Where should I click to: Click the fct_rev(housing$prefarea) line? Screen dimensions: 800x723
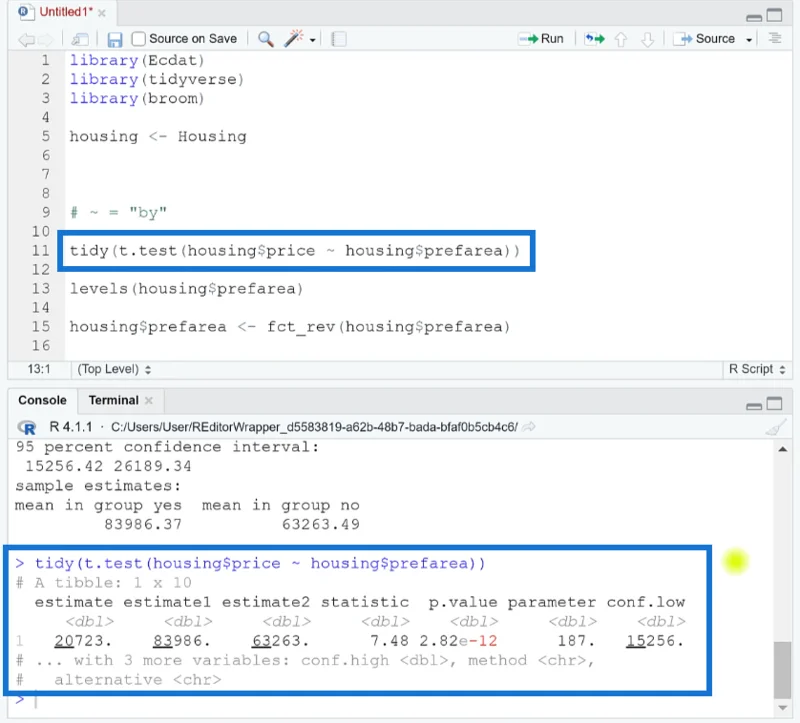(x=290, y=327)
